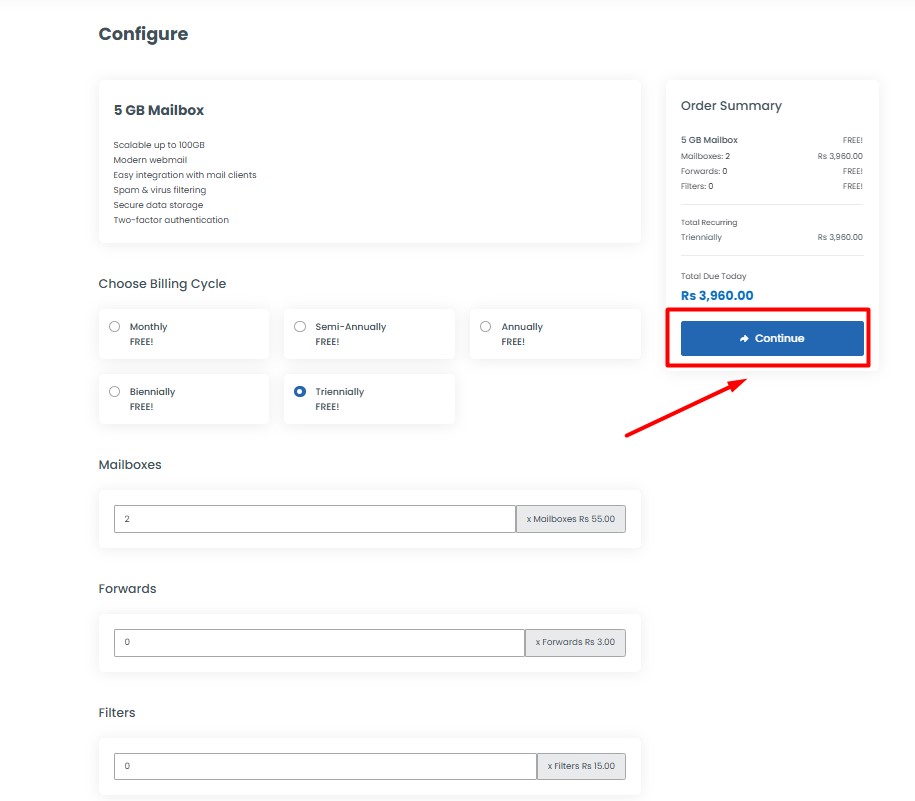This screenshot has width=915, height=801.
Task: Focus the Forwards quantity input field
Action: coord(318,642)
